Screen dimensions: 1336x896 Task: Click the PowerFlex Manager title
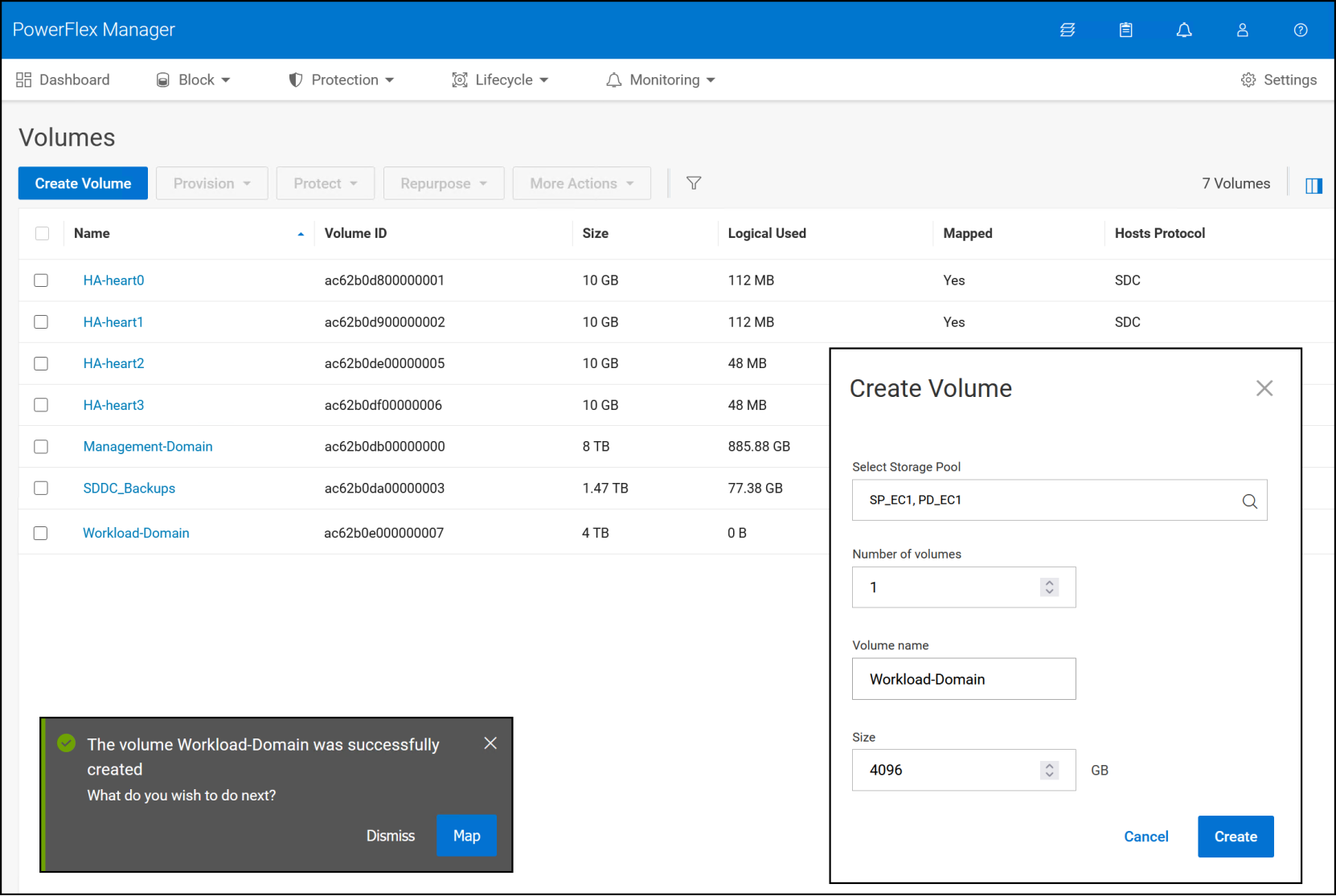click(x=93, y=30)
